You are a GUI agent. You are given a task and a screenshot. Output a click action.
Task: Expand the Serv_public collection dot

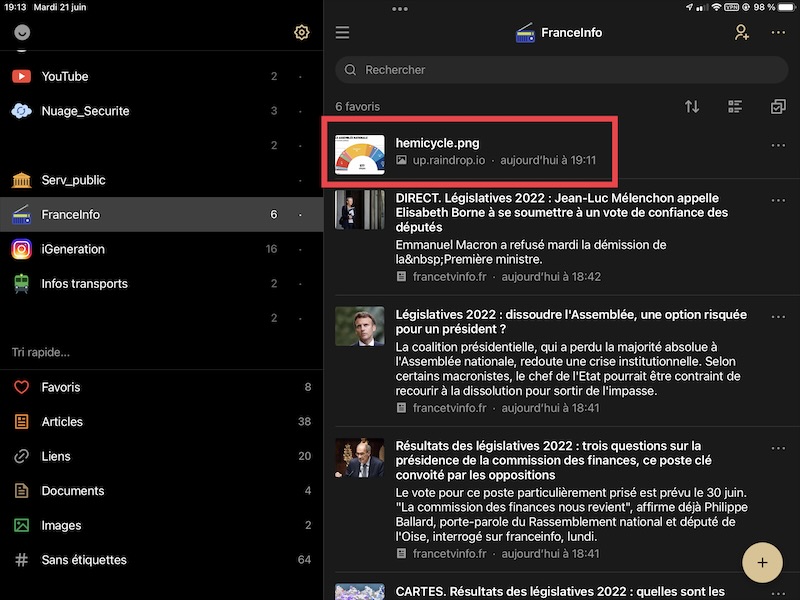click(300, 180)
